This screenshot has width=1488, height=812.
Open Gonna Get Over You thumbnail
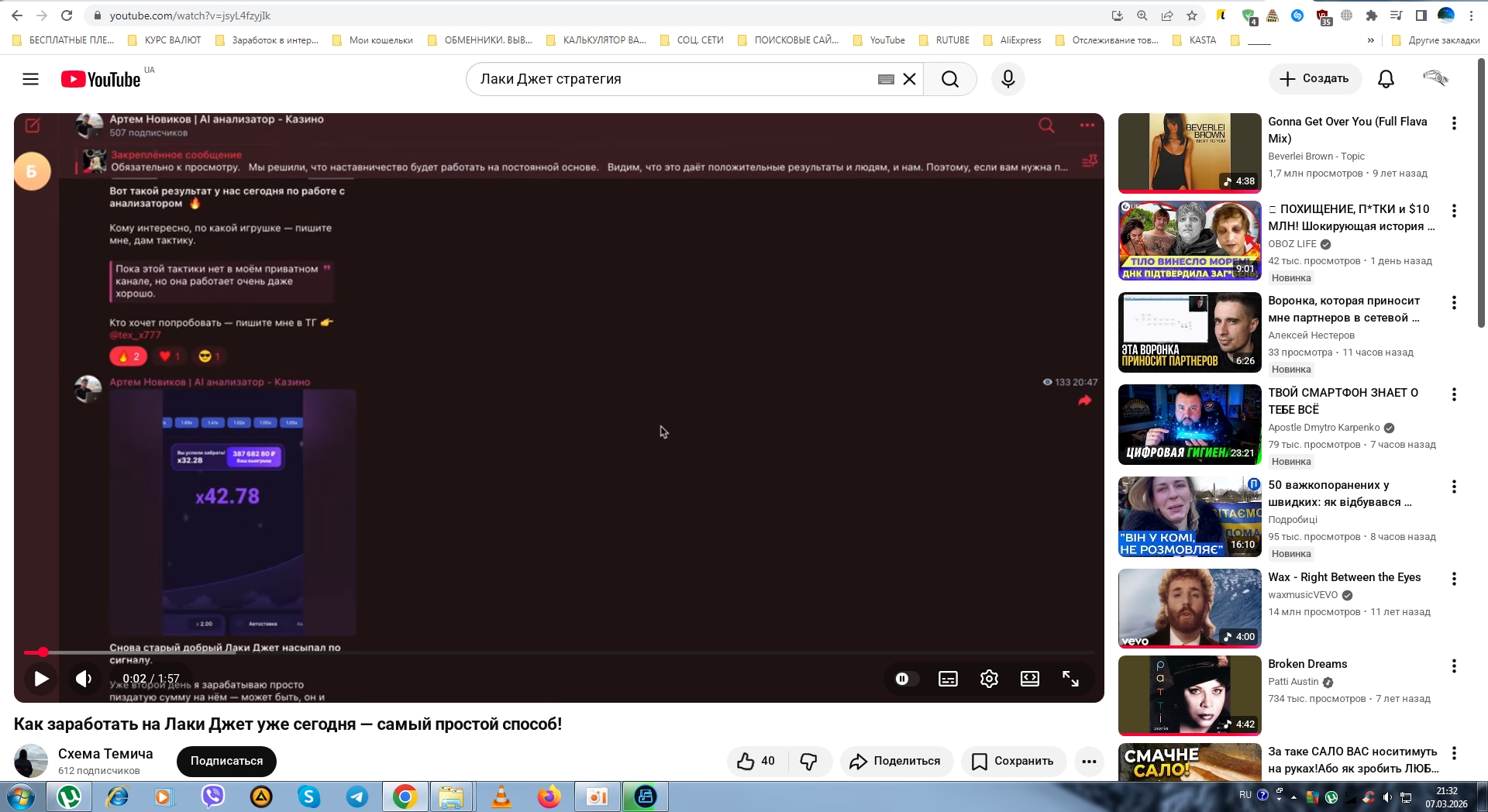point(1190,153)
